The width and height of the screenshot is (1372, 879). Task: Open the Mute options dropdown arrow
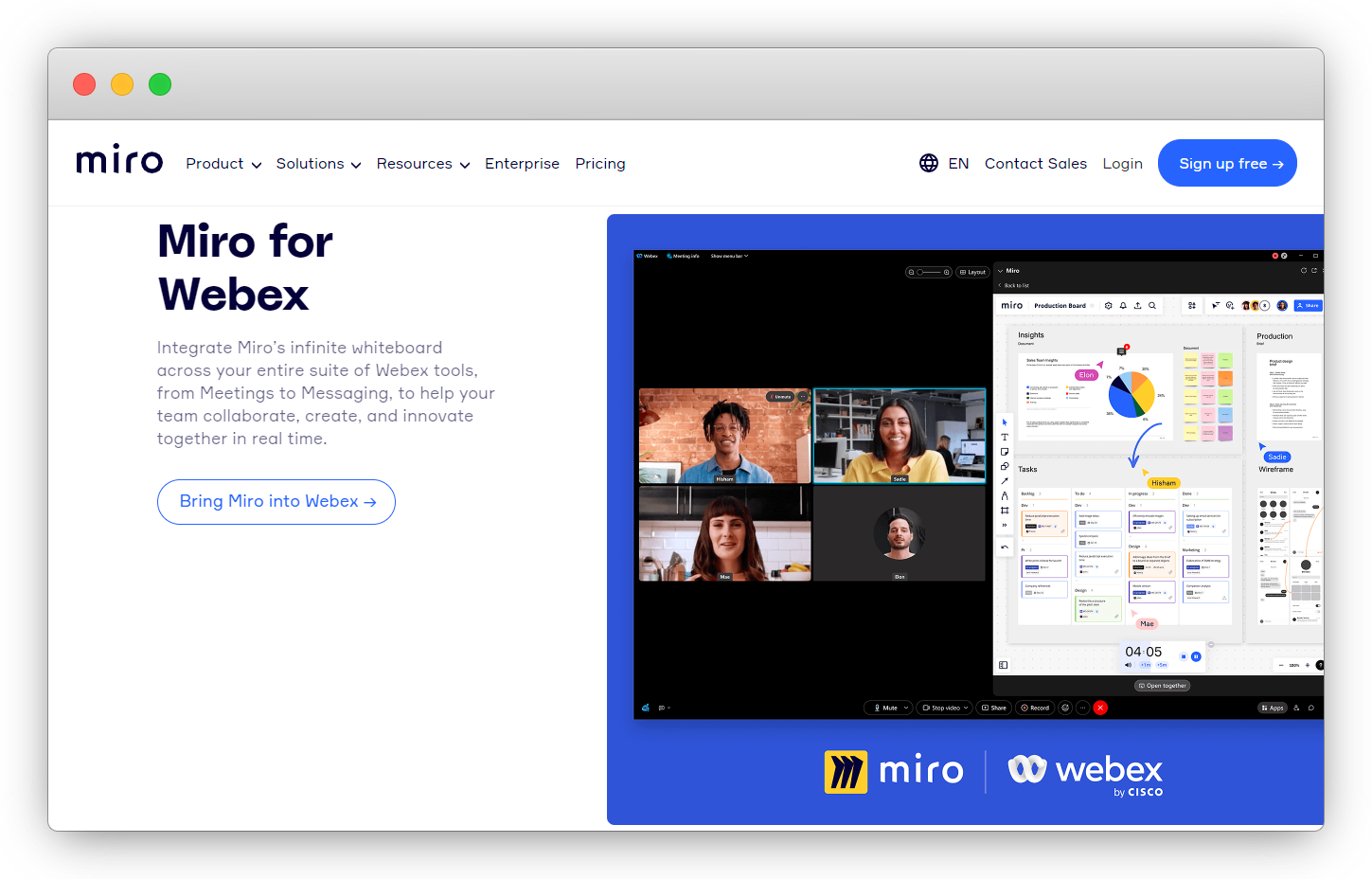(906, 708)
